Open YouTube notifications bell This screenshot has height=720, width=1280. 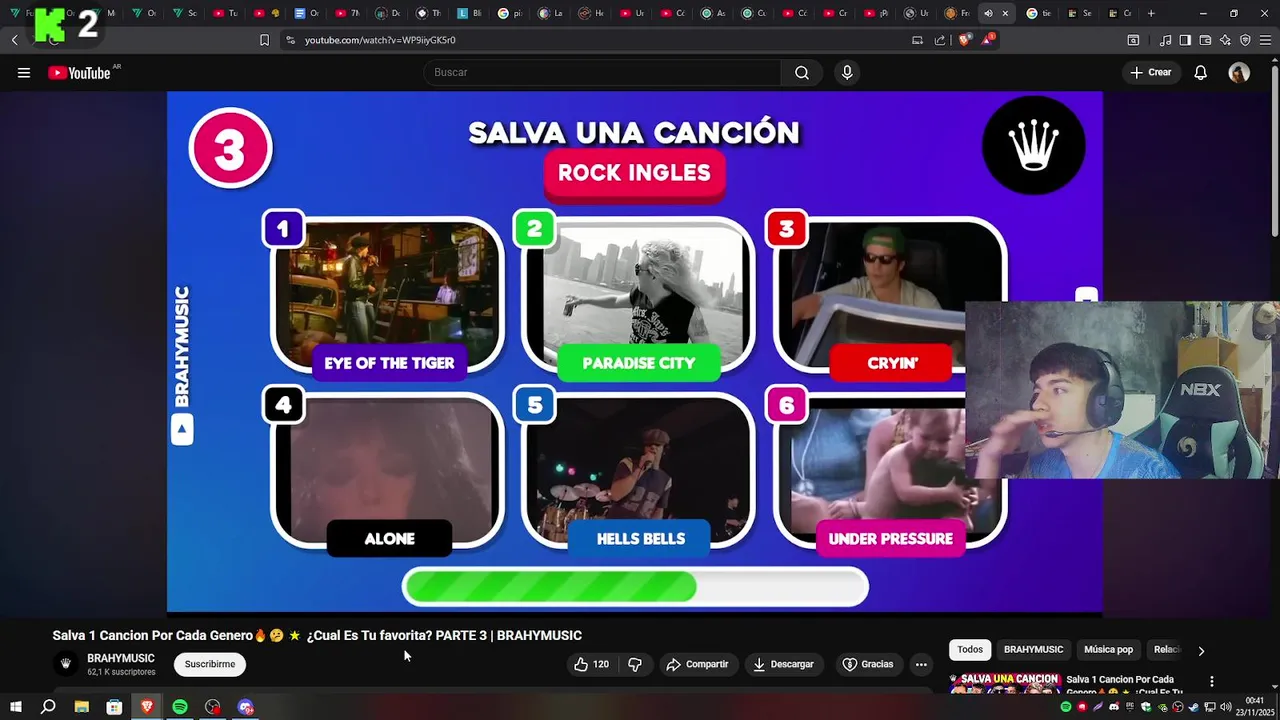pyautogui.click(x=1200, y=72)
